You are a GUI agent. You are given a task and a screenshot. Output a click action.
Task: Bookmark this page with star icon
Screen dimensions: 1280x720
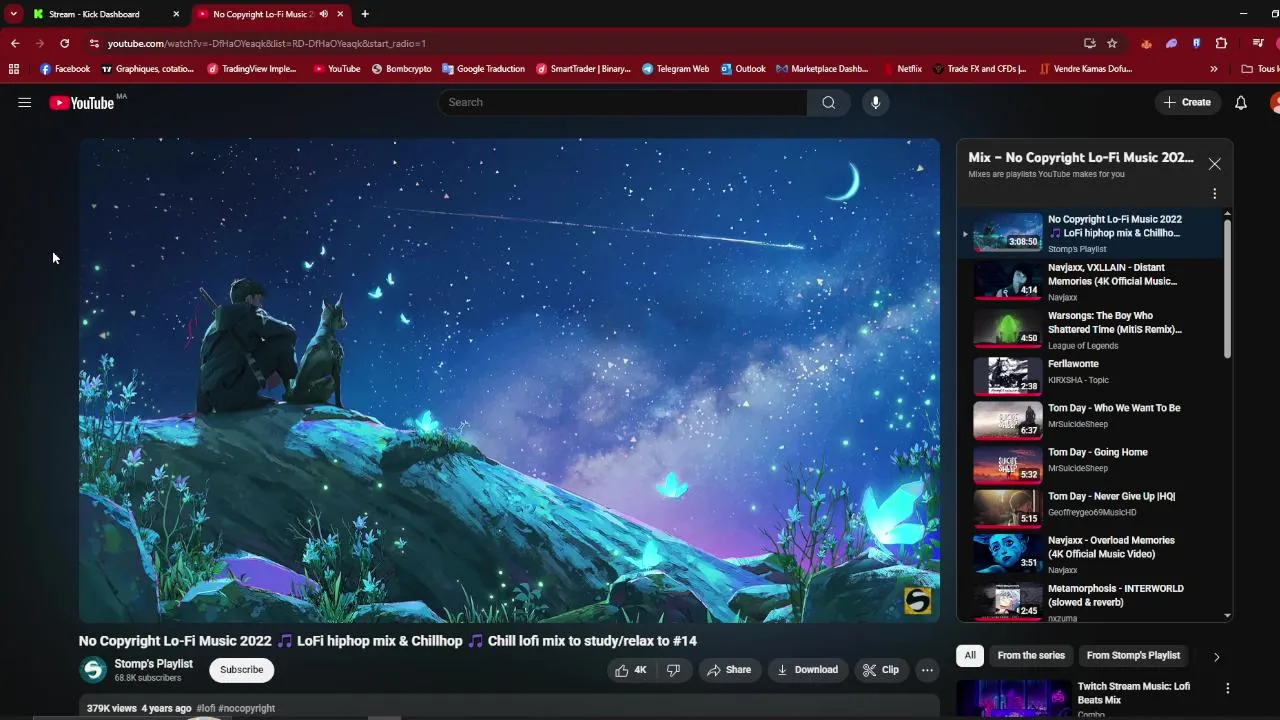[x=1112, y=43]
